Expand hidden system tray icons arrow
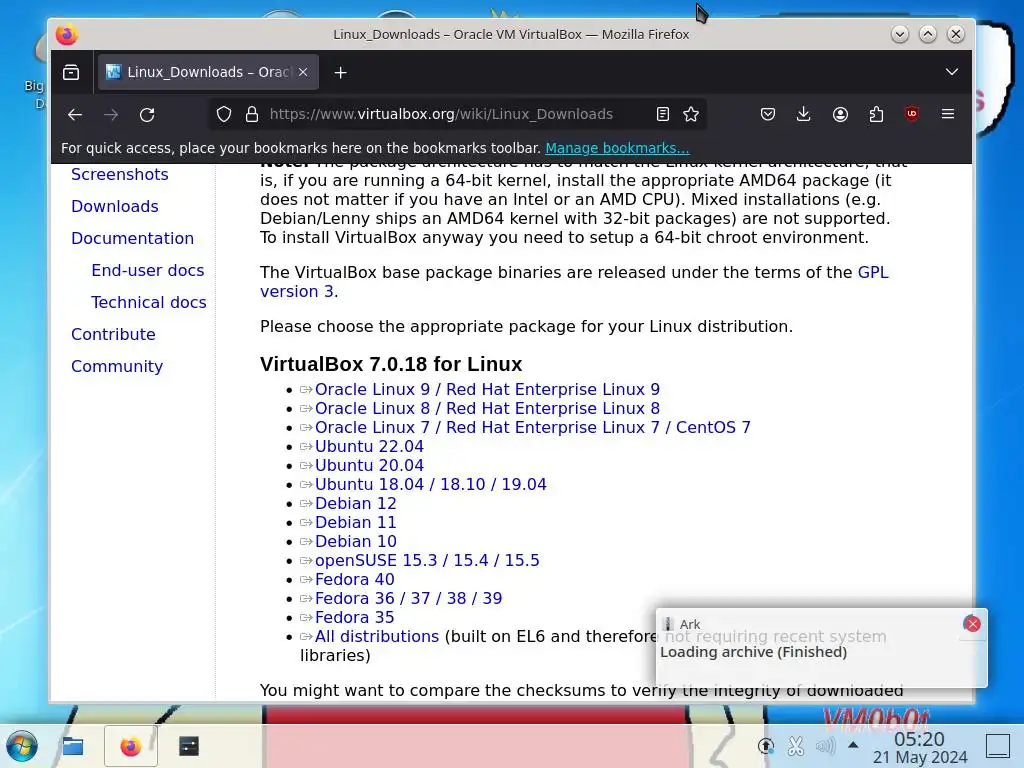This screenshot has width=1024, height=768. [x=853, y=745]
